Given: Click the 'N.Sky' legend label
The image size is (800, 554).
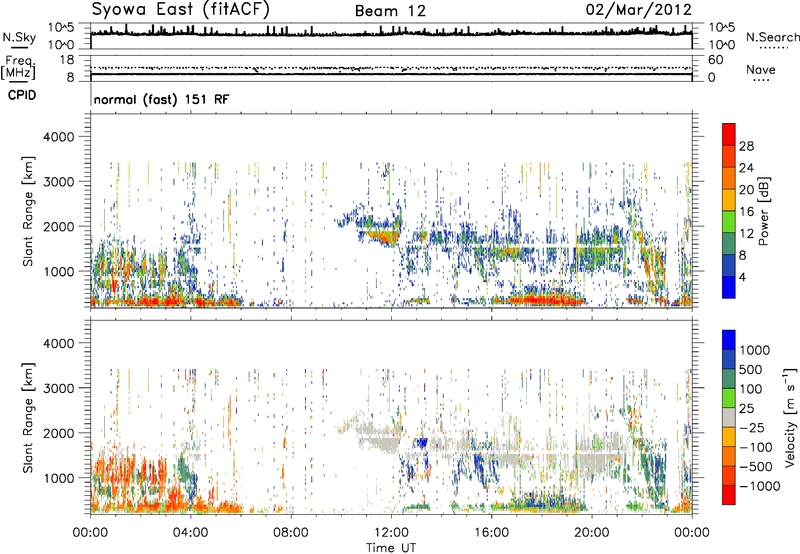Looking at the screenshot, I should 19,37.
